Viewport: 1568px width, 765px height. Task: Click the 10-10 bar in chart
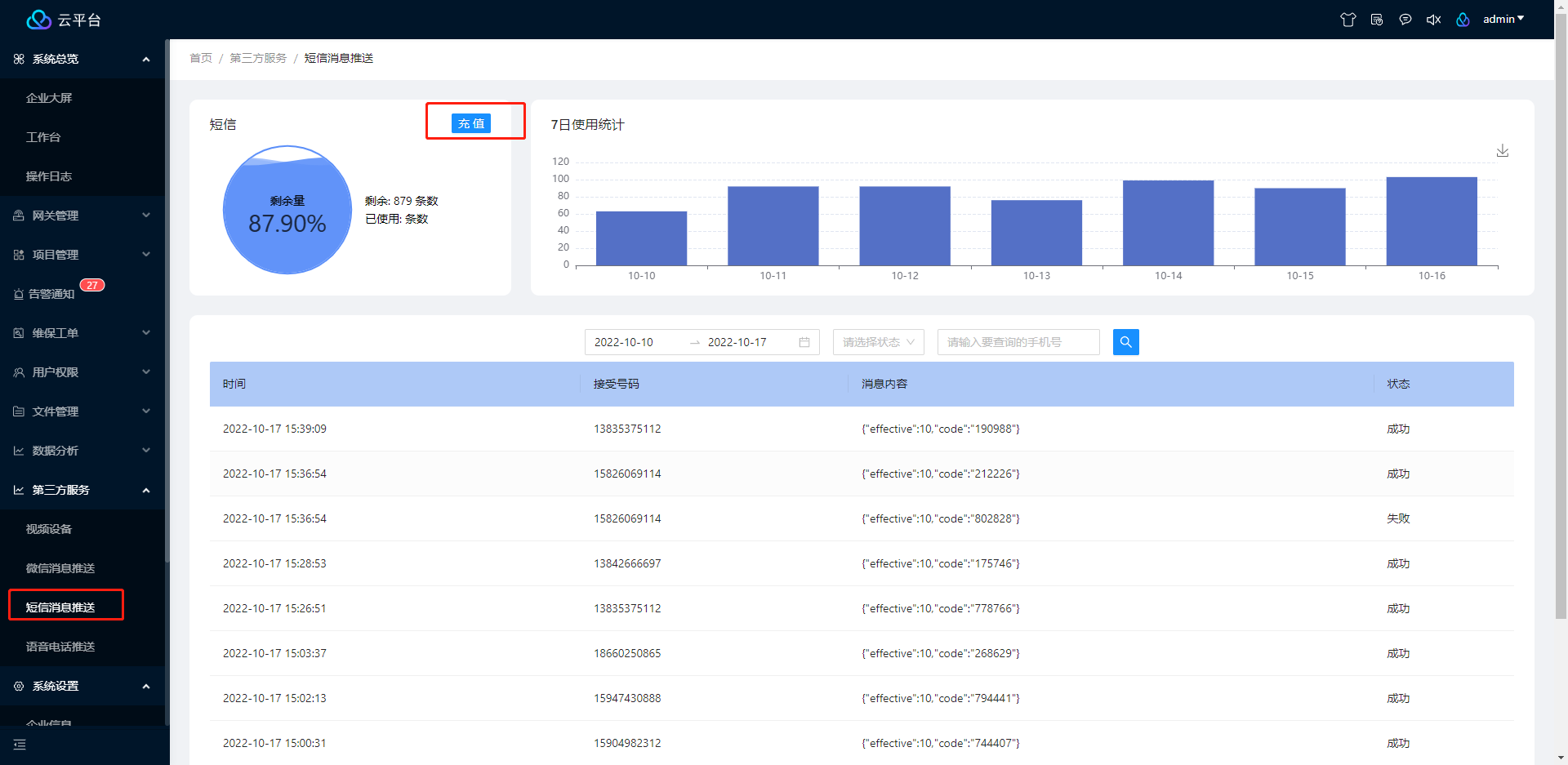(x=642, y=238)
